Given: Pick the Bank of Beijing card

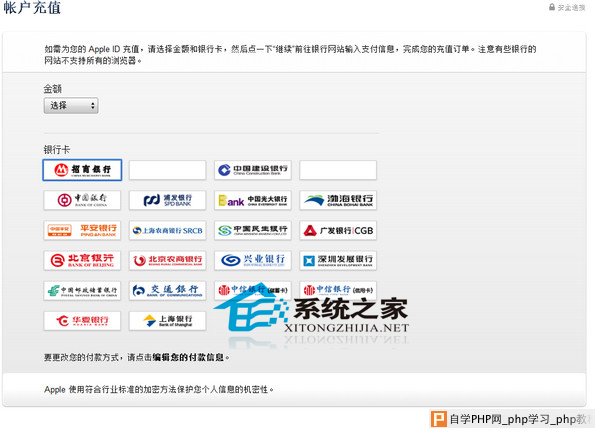Looking at the screenshot, I should point(82,260).
